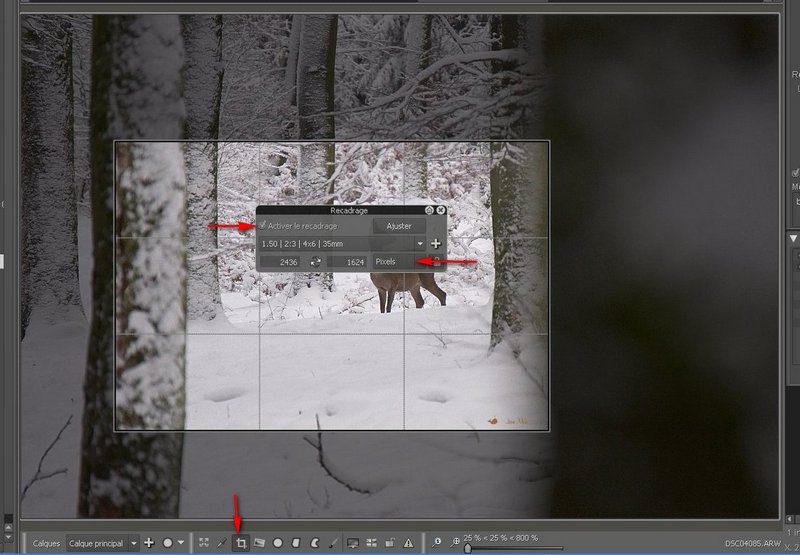The image size is (800, 555).
Task: Click the zoom-to-fit magnifier icon
Action: 455,543
